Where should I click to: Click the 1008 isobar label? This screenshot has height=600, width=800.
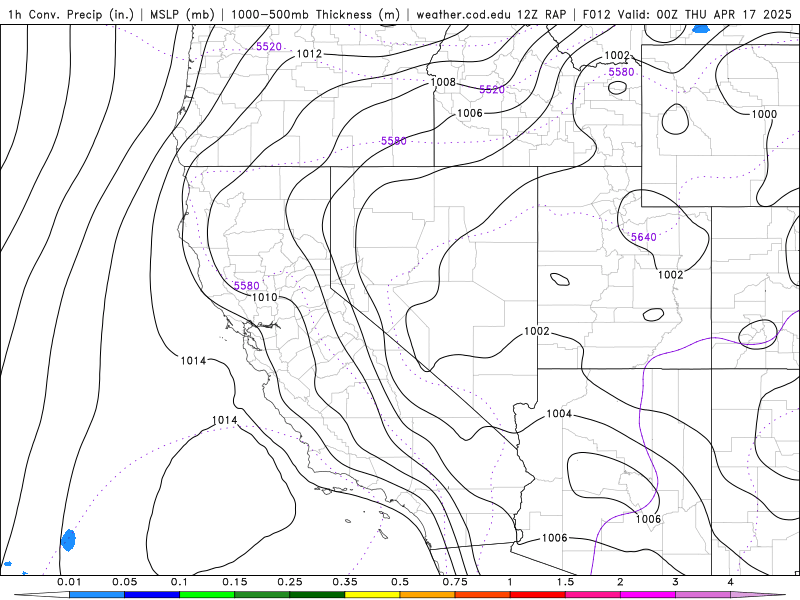click(x=443, y=82)
